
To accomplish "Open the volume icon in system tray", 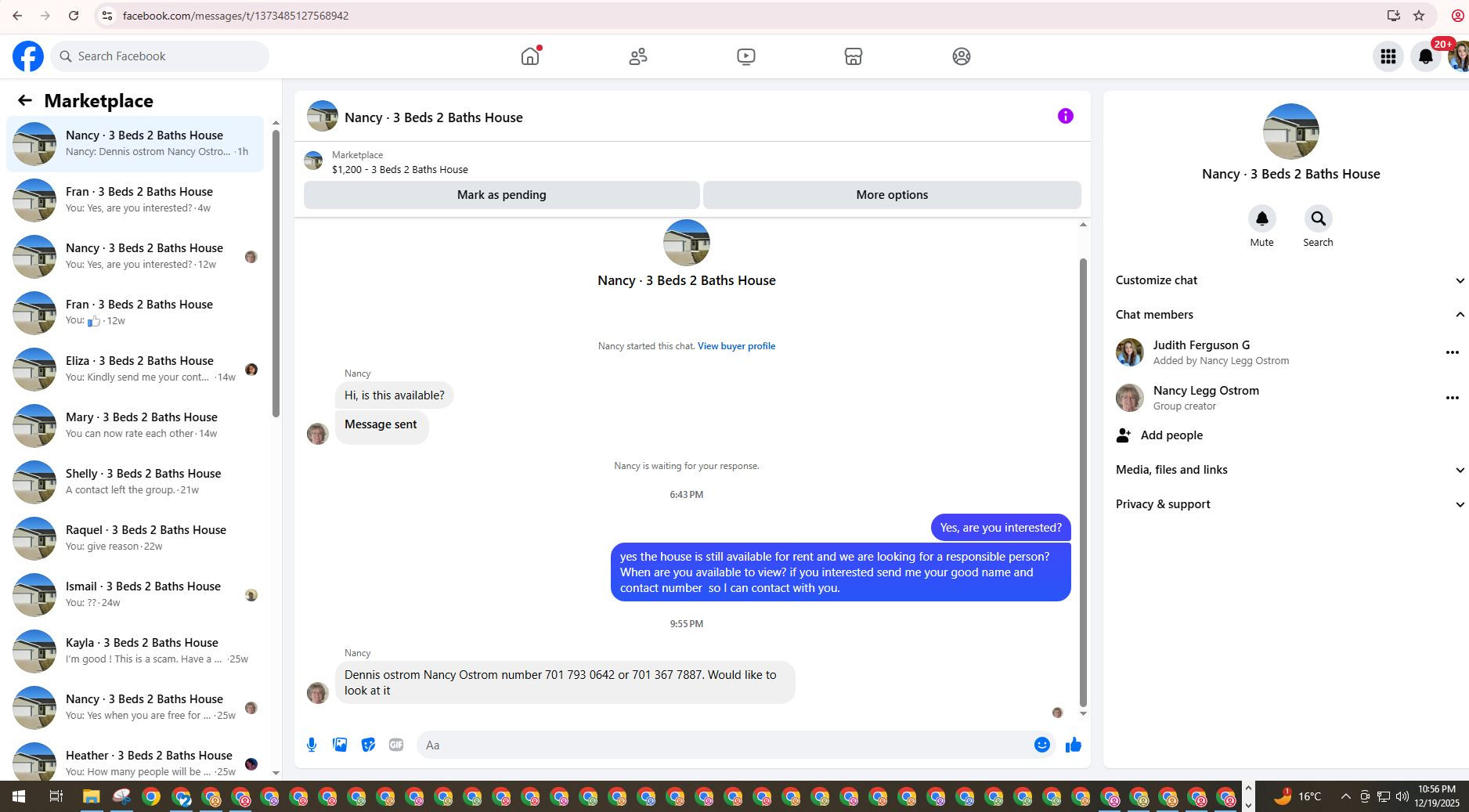I will pyautogui.click(x=1402, y=797).
